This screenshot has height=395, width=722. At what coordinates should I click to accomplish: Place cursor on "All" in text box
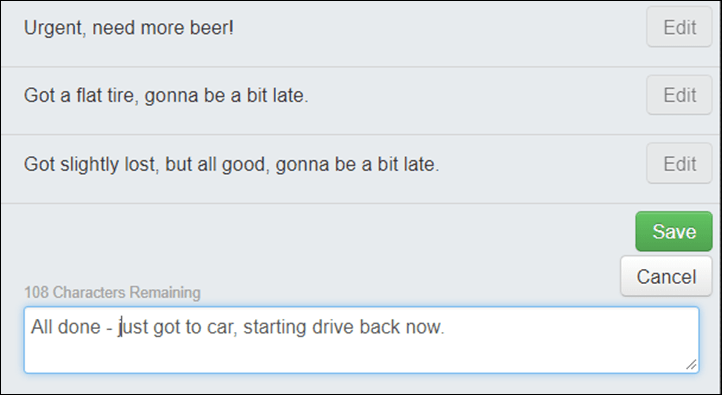pyautogui.click(x=42, y=327)
